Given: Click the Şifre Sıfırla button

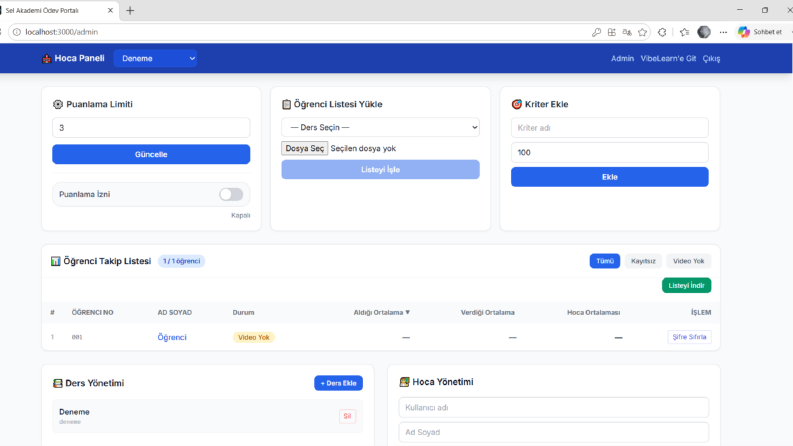Looking at the screenshot, I should point(689,337).
